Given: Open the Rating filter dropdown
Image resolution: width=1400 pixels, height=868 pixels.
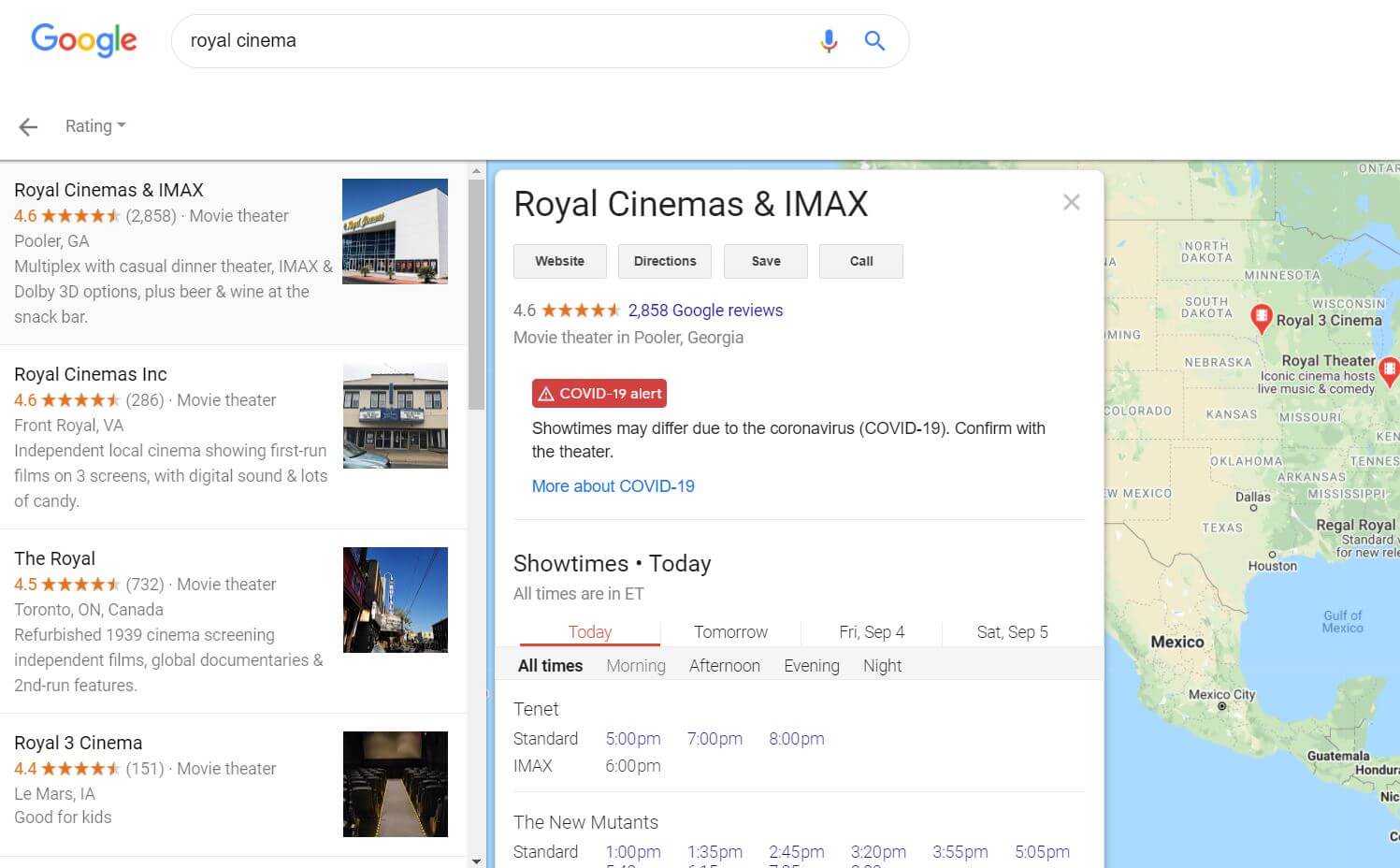Looking at the screenshot, I should pos(94,125).
